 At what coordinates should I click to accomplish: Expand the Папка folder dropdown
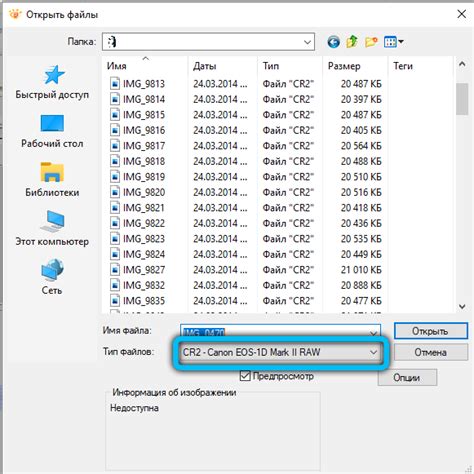pos(208,42)
